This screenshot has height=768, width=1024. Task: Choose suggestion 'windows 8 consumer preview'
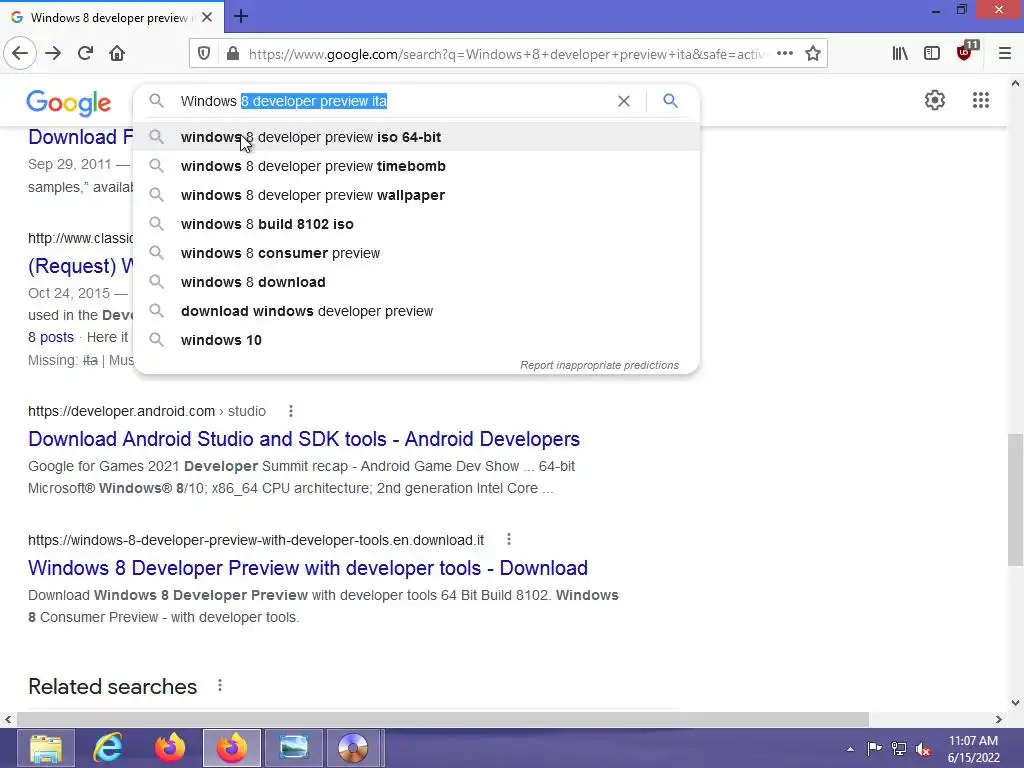coord(416,253)
